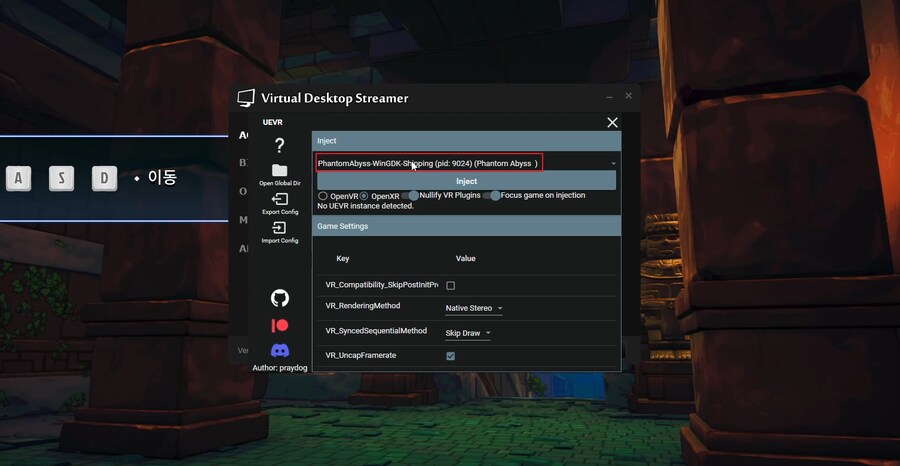
Task: Open the Discord icon in sidebar
Action: (280, 350)
